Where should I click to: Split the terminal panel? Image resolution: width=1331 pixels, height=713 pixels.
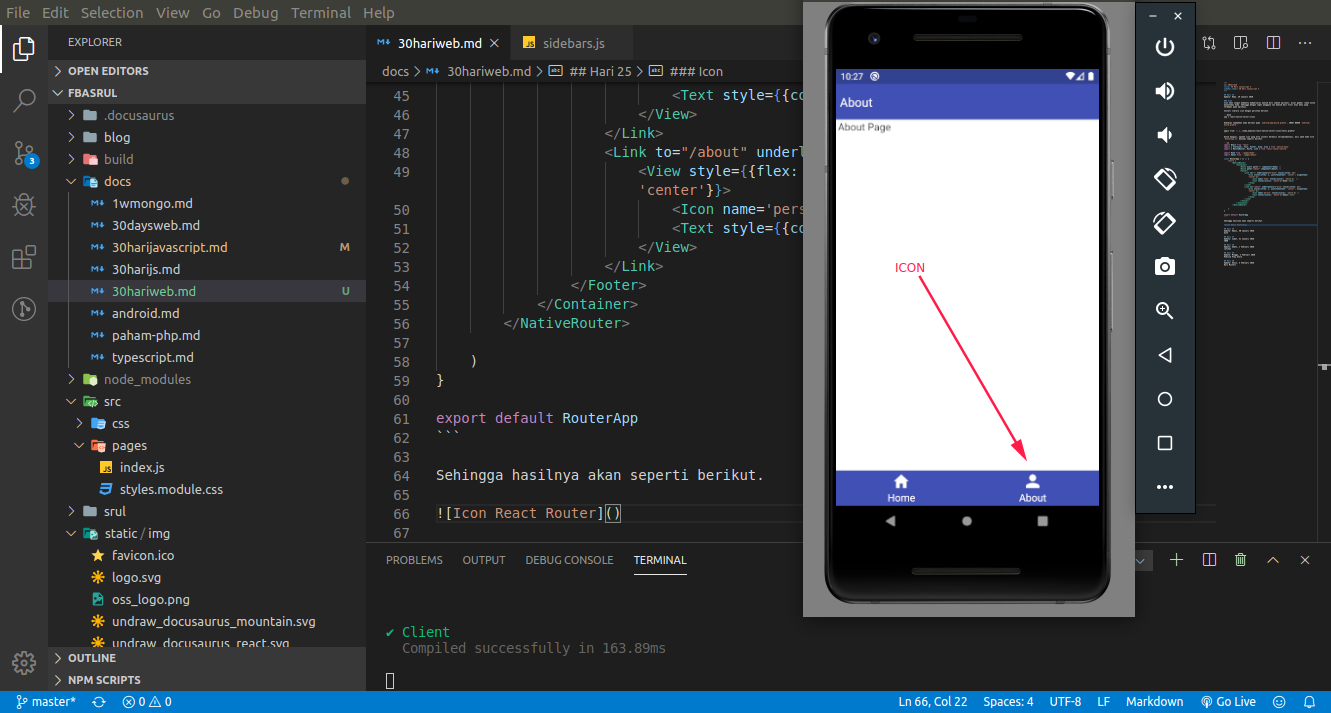[x=1209, y=560]
